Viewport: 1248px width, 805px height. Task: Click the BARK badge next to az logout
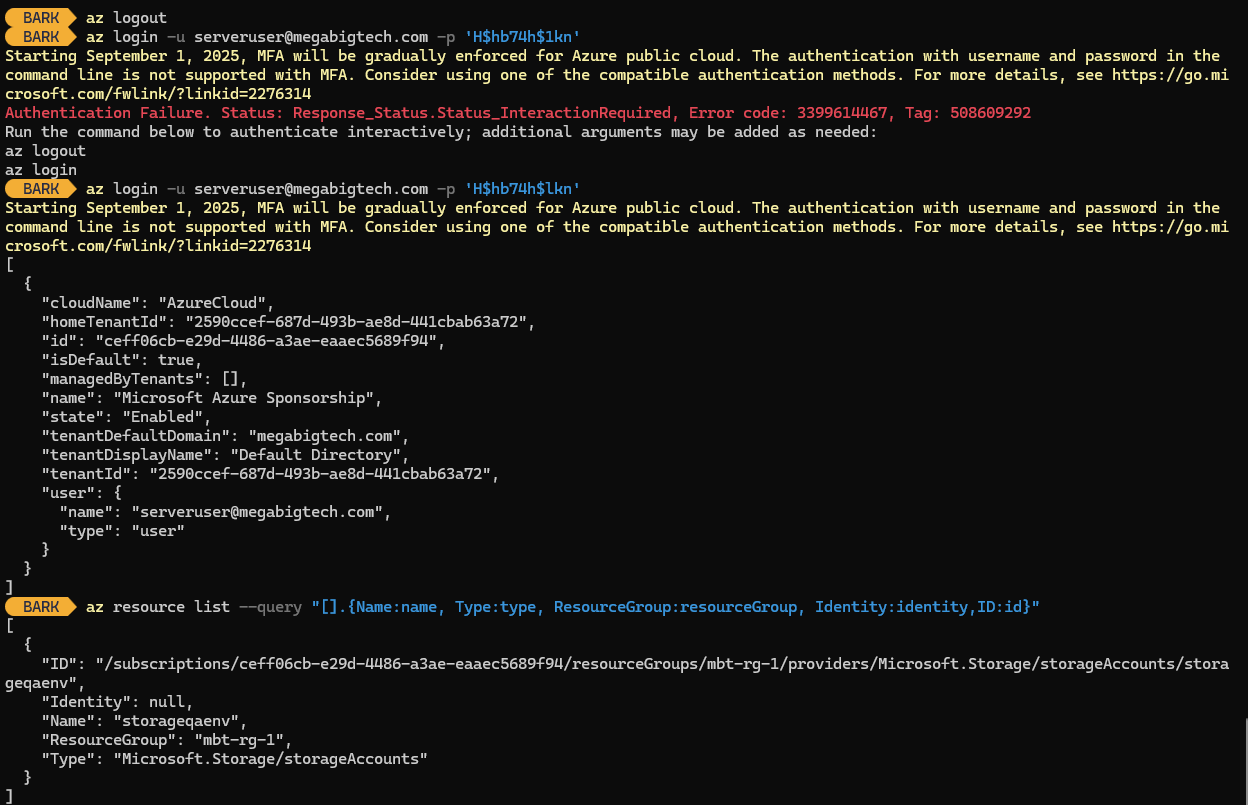point(40,17)
